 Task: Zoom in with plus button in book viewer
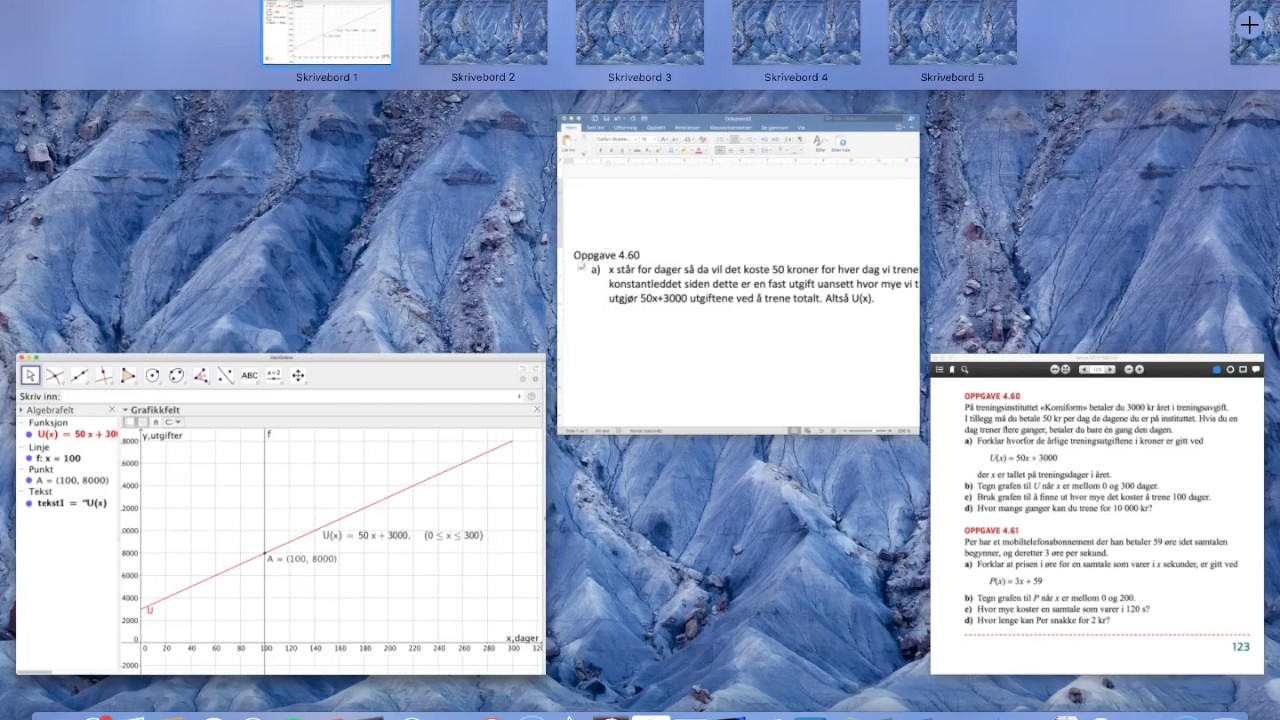(x=1139, y=369)
